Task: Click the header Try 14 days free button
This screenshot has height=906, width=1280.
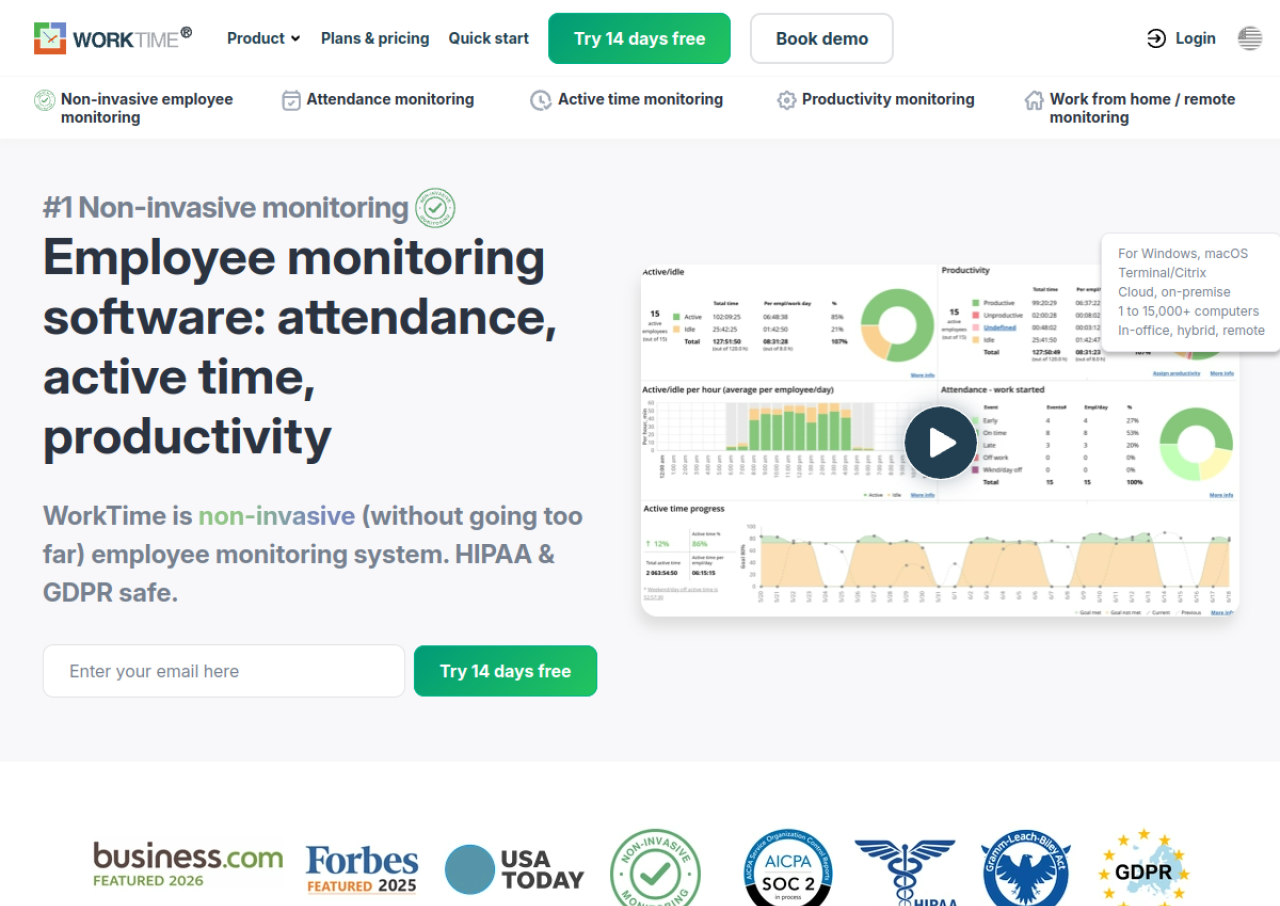Action: point(639,39)
